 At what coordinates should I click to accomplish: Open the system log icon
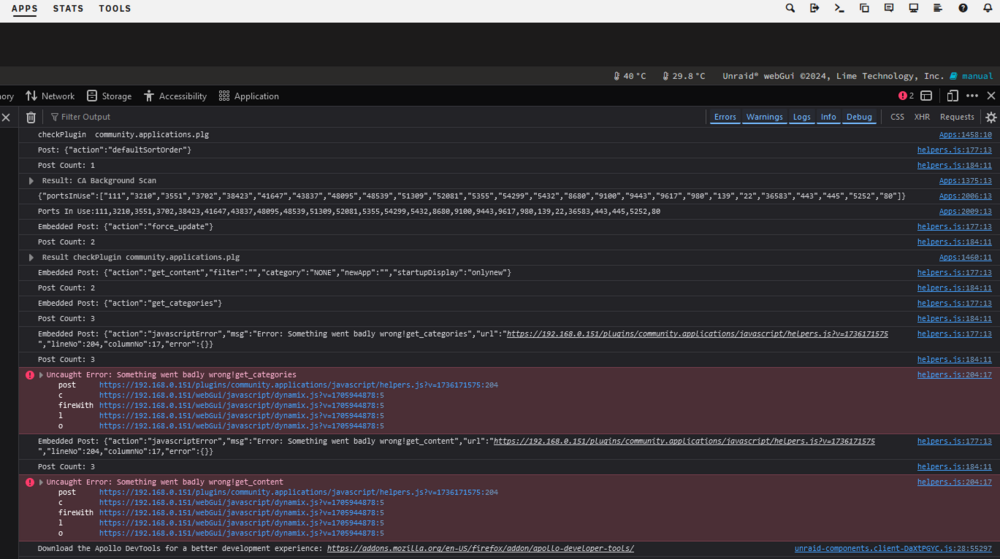(938, 8)
